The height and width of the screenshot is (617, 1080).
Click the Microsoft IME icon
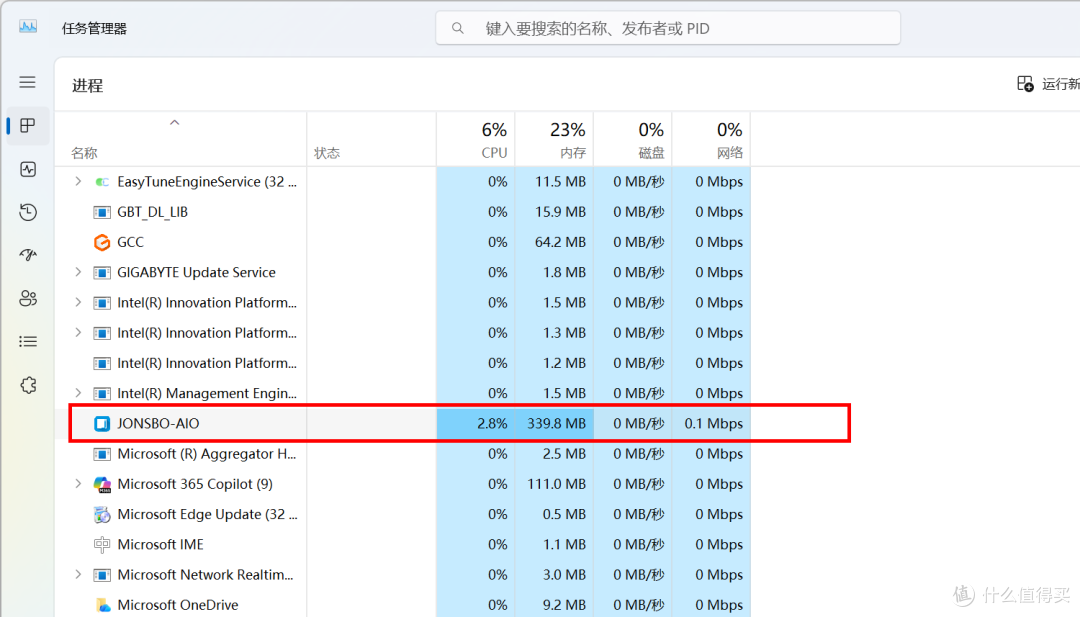point(102,545)
